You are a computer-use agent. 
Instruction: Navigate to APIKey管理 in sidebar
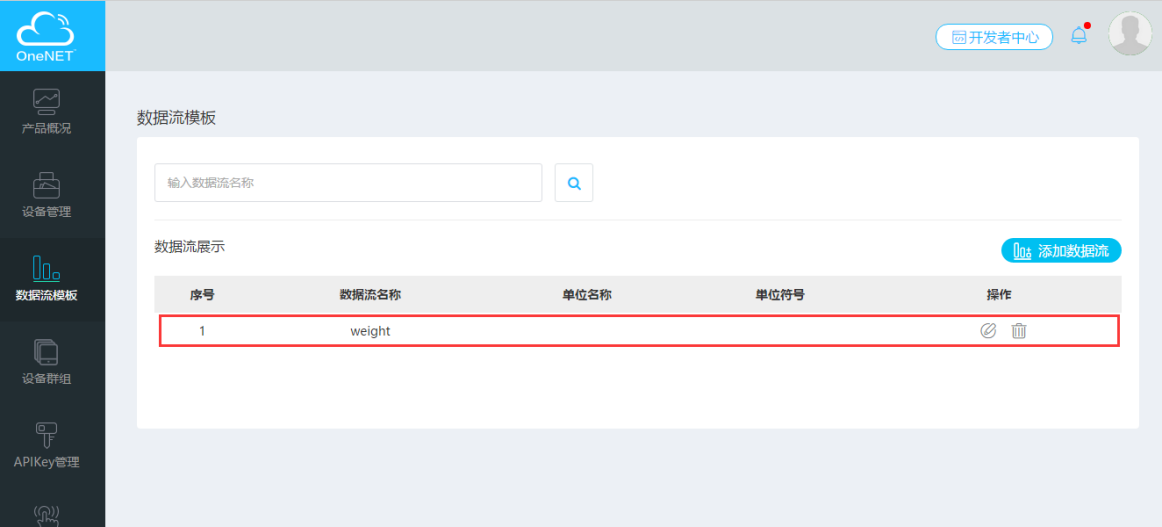pyautogui.click(x=46, y=445)
